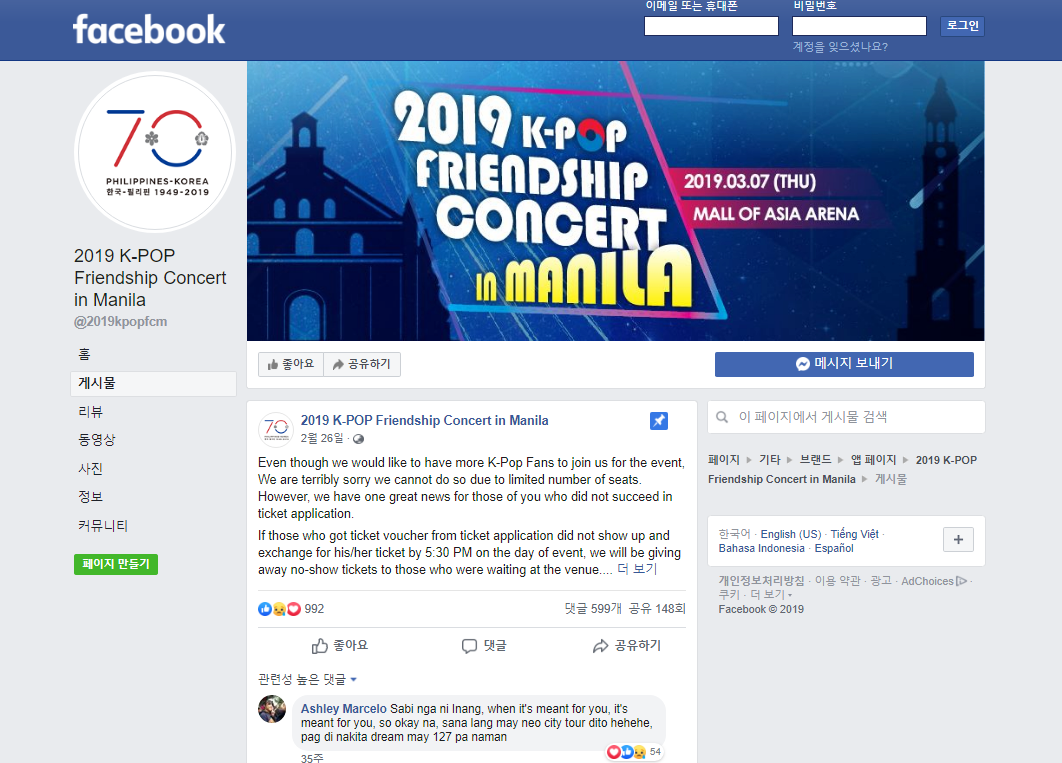Open Ashley Marcelo's profile picture
The height and width of the screenshot is (763, 1062).
pyautogui.click(x=272, y=709)
